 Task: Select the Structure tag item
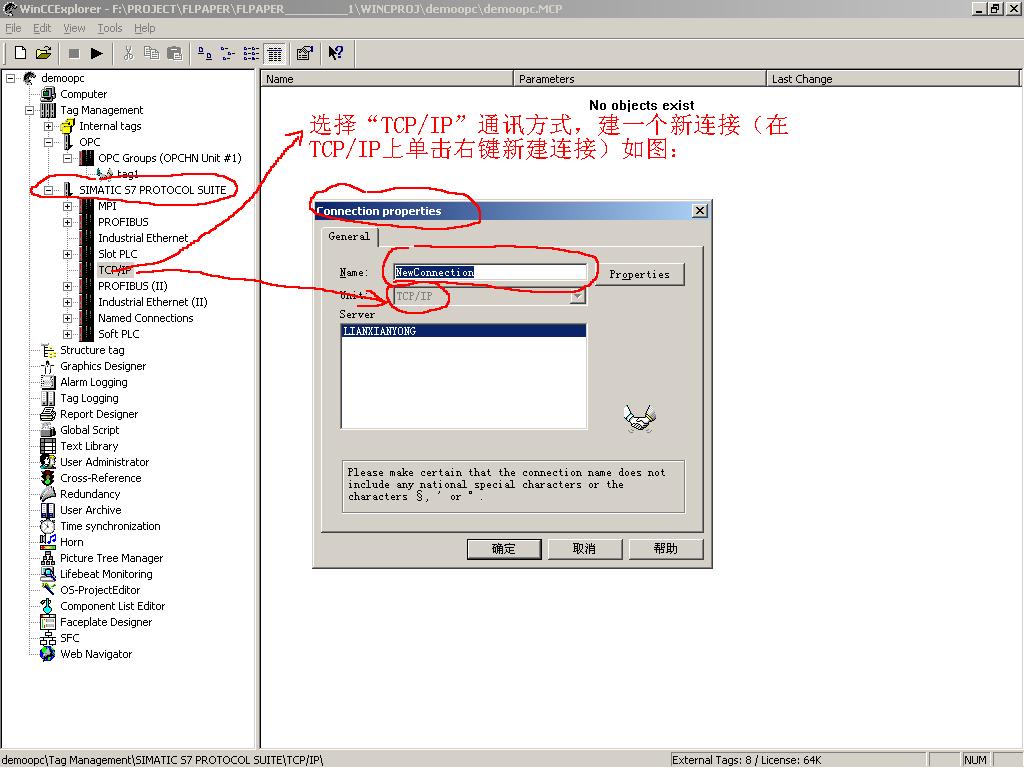point(92,350)
